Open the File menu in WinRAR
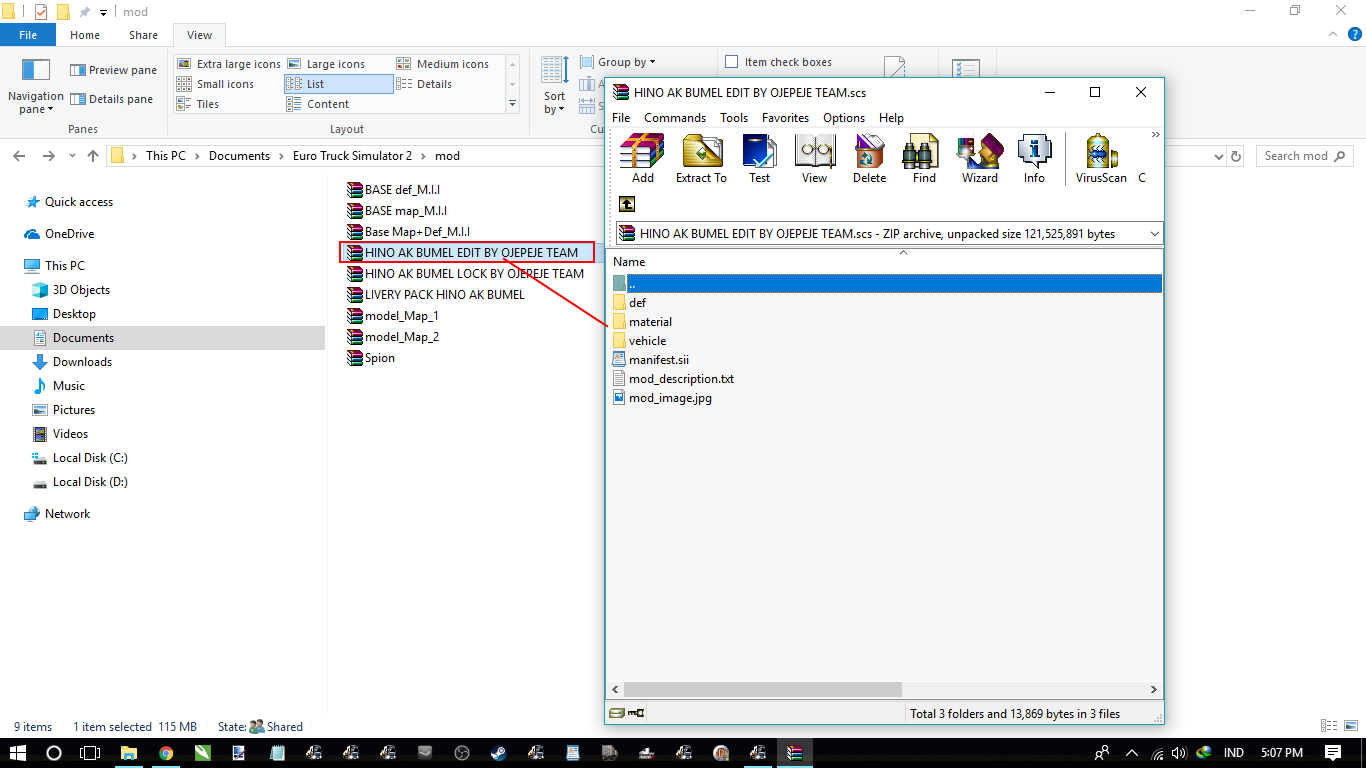 click(x=621, y=117)
